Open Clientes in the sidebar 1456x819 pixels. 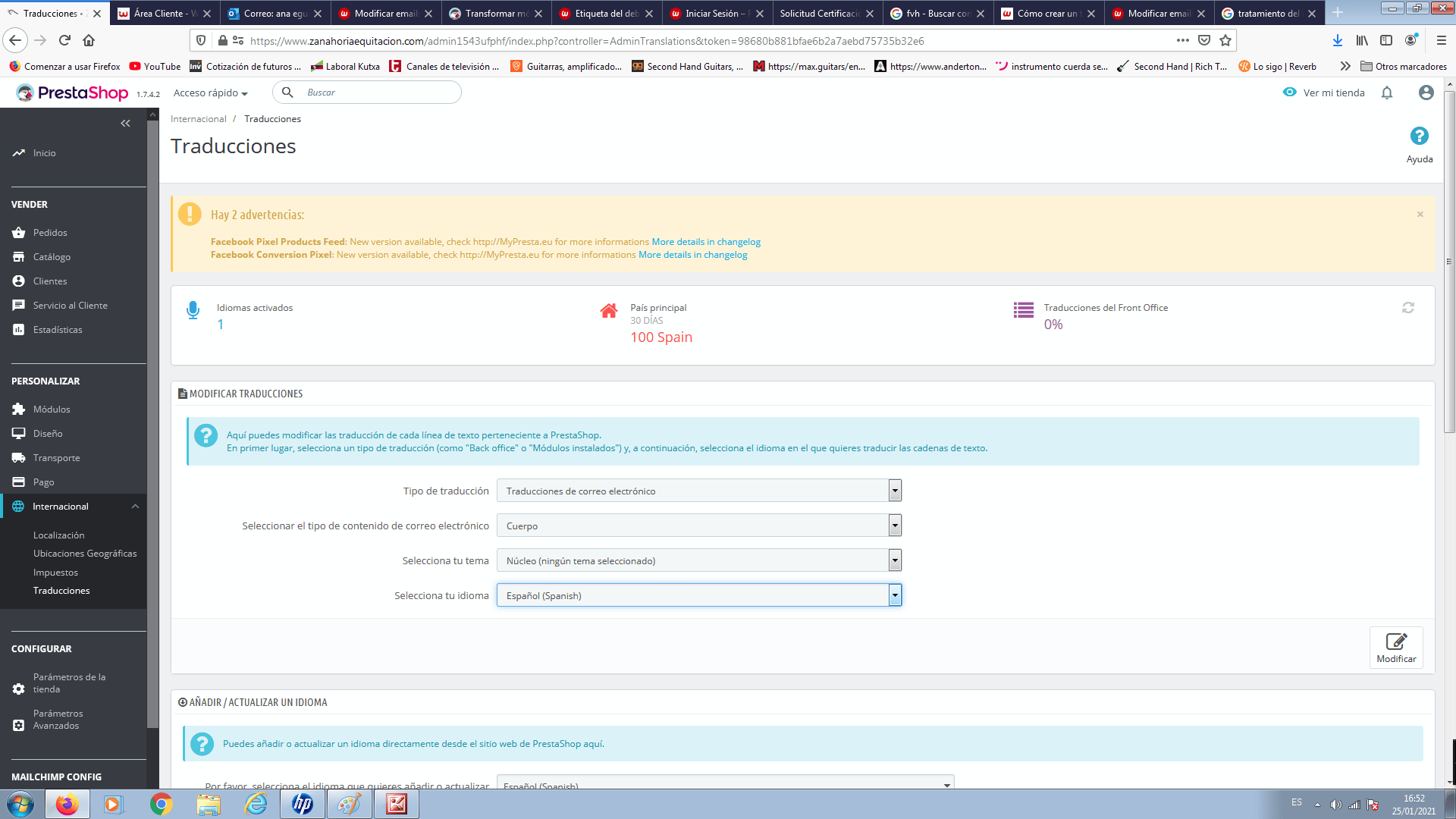[x=50, y=281]
